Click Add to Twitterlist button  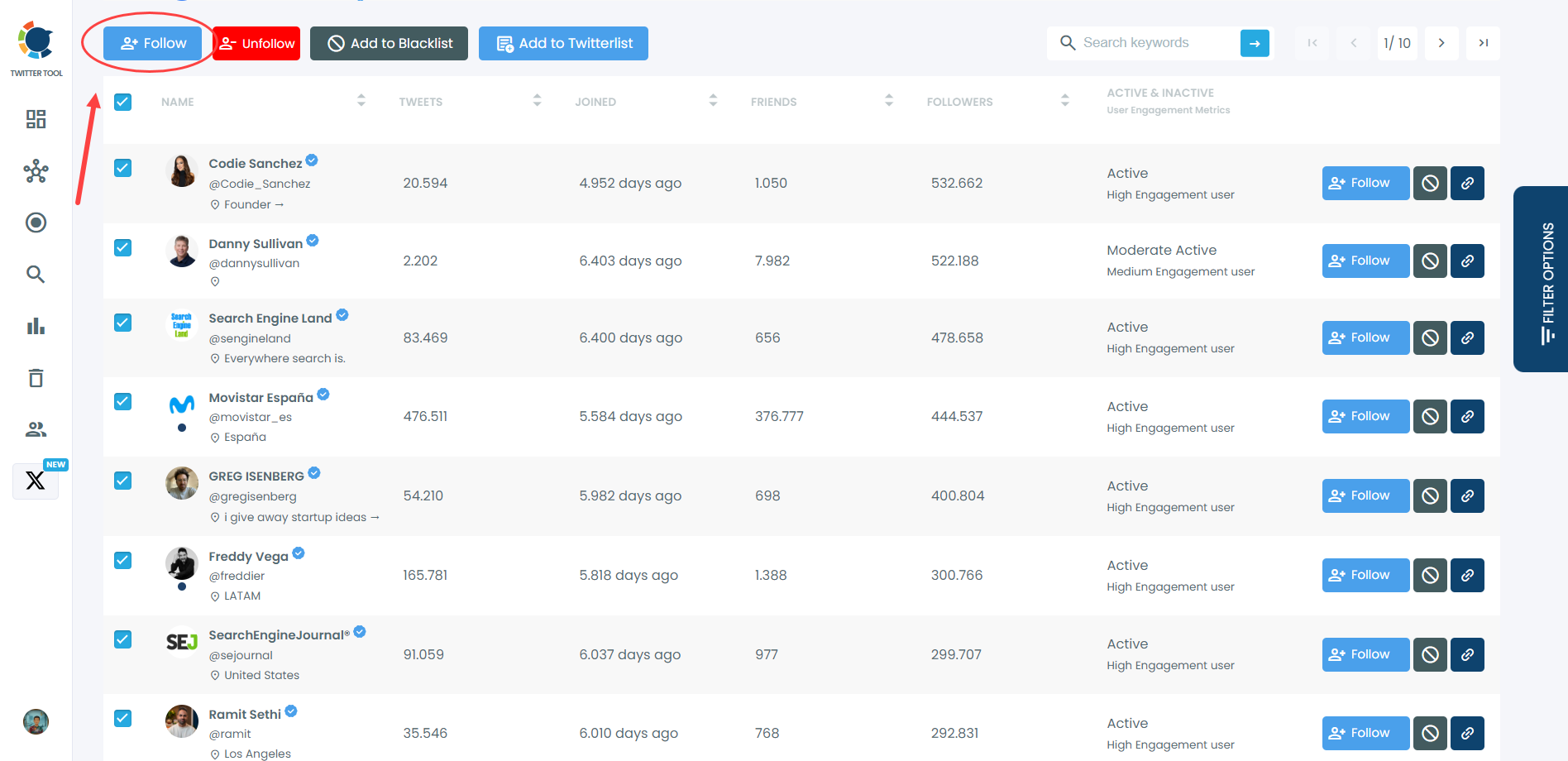(563, 43)
